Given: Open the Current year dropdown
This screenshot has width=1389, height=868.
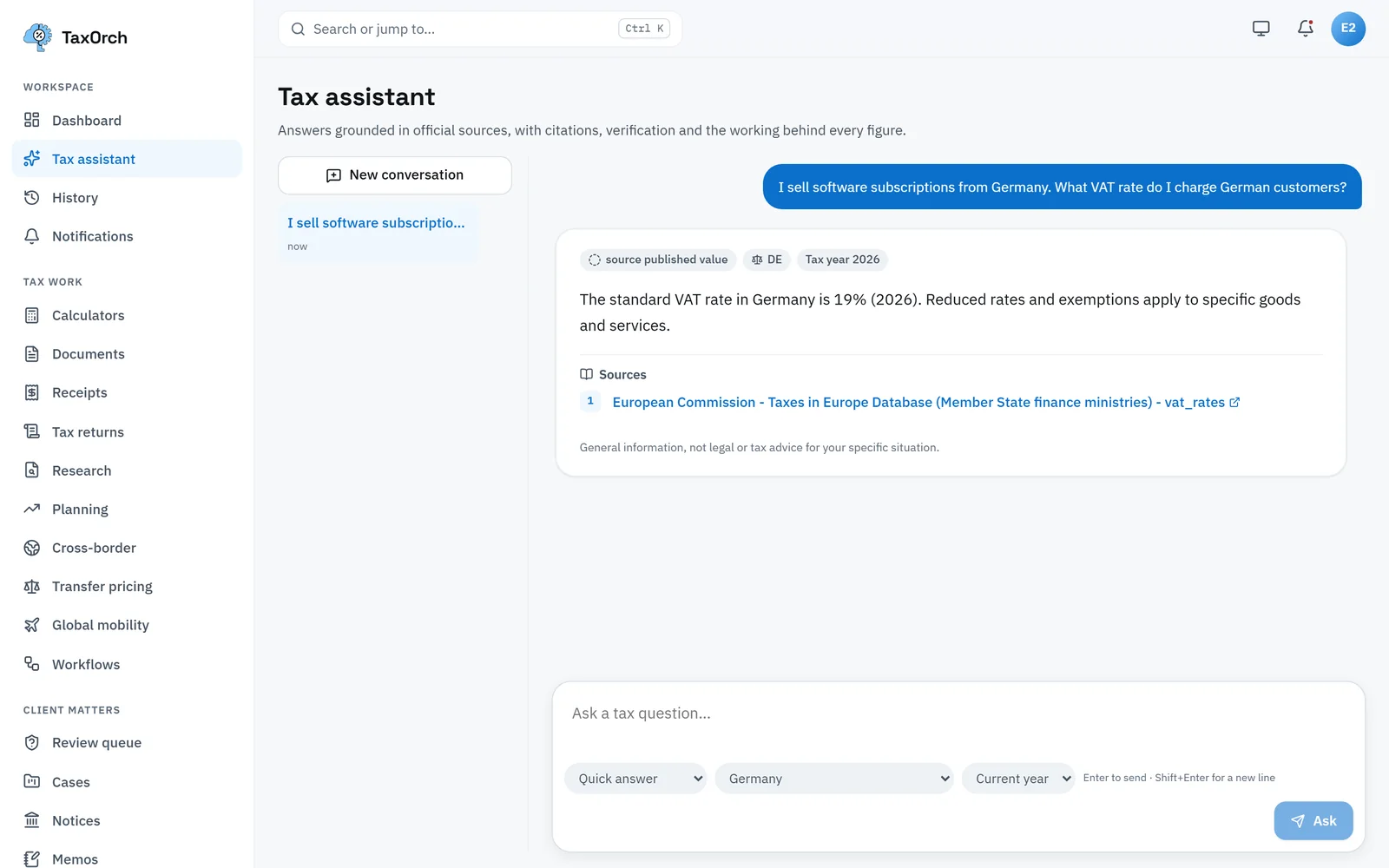Looking at the screenshot, I should (x=1018, y=779).
